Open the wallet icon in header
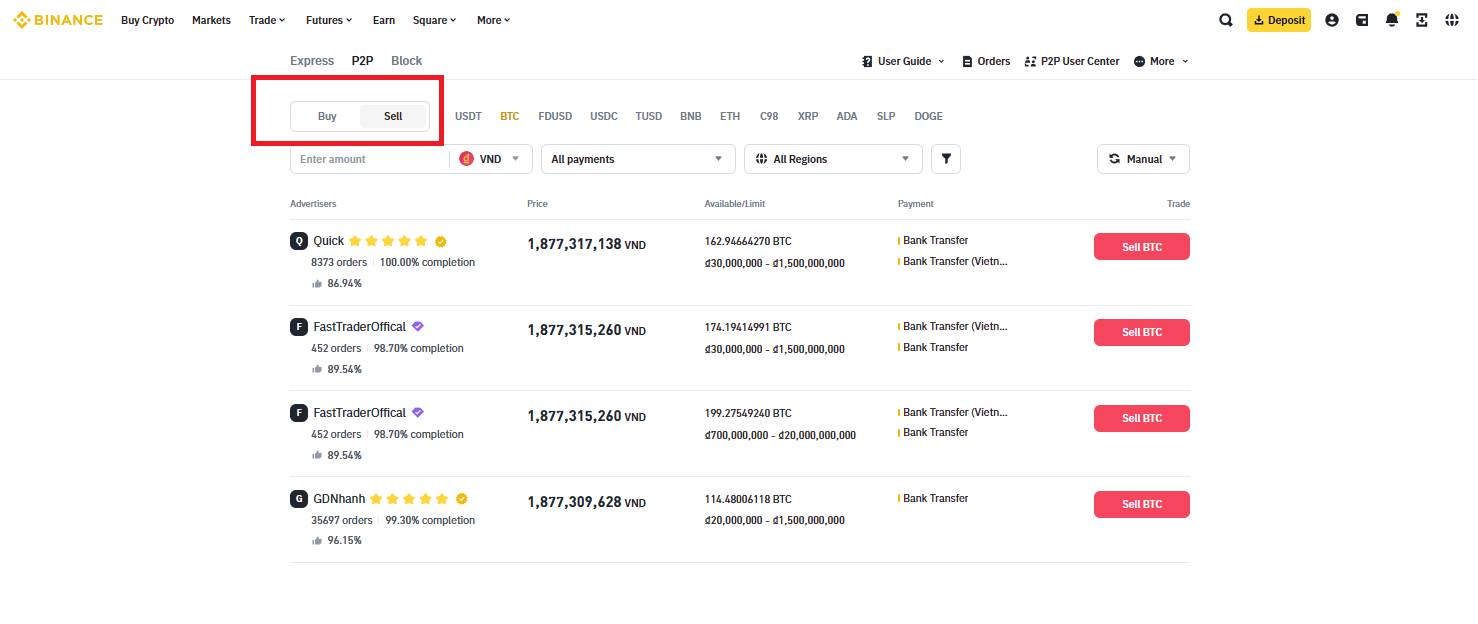1478x624 pixels. tap(1362, 20)
